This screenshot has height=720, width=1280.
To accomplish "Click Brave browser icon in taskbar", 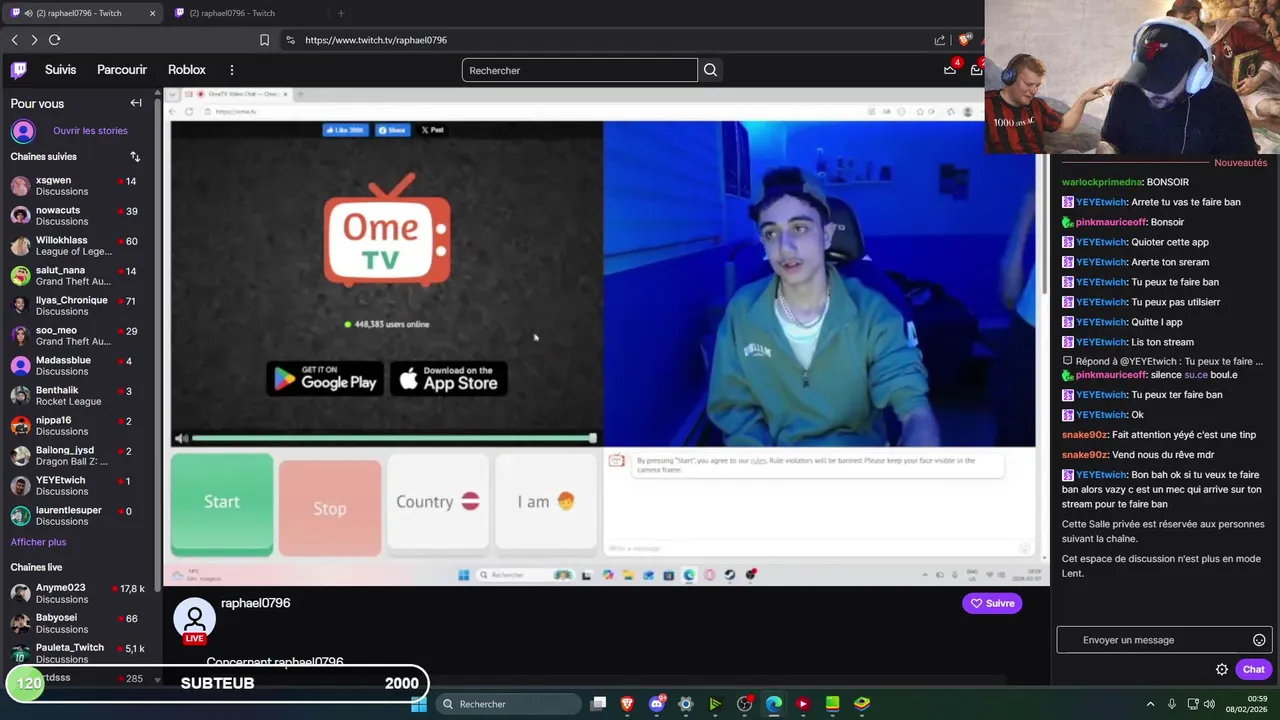I will click(x=627, y=704).
